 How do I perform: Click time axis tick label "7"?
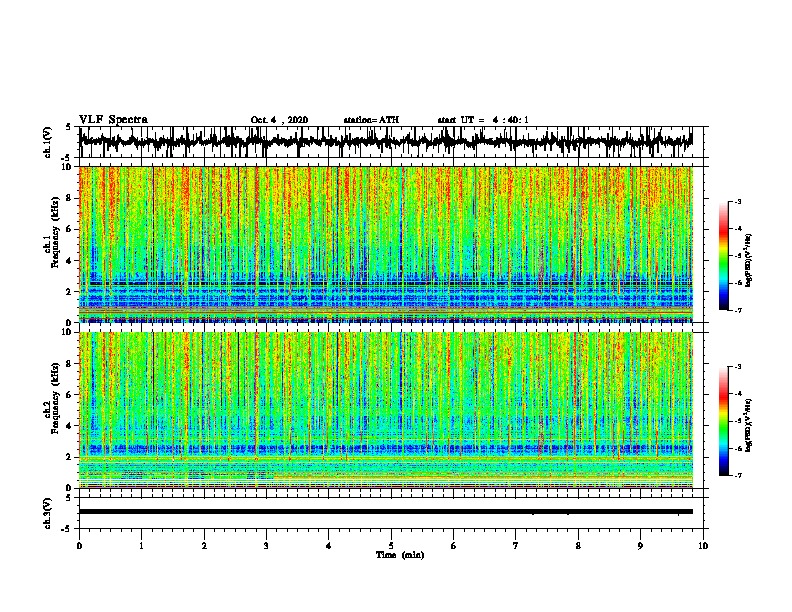[516, 545]
